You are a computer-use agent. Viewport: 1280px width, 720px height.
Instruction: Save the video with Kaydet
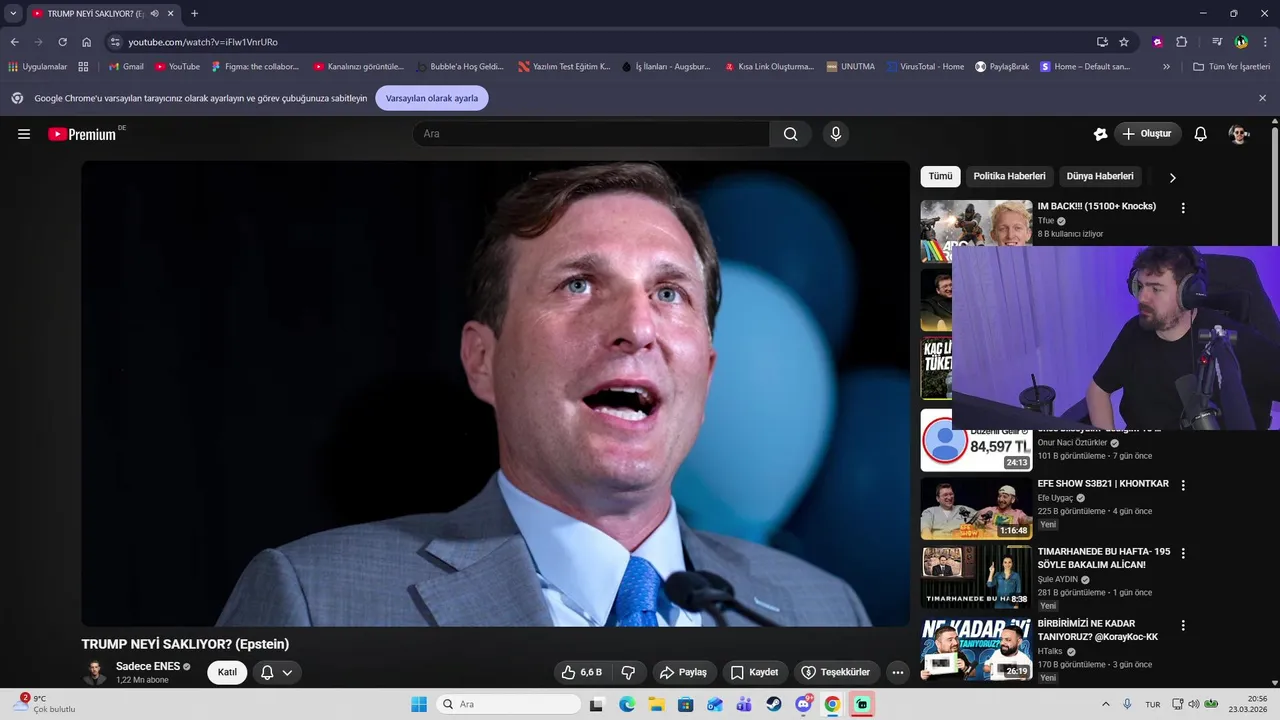(754, 672)
